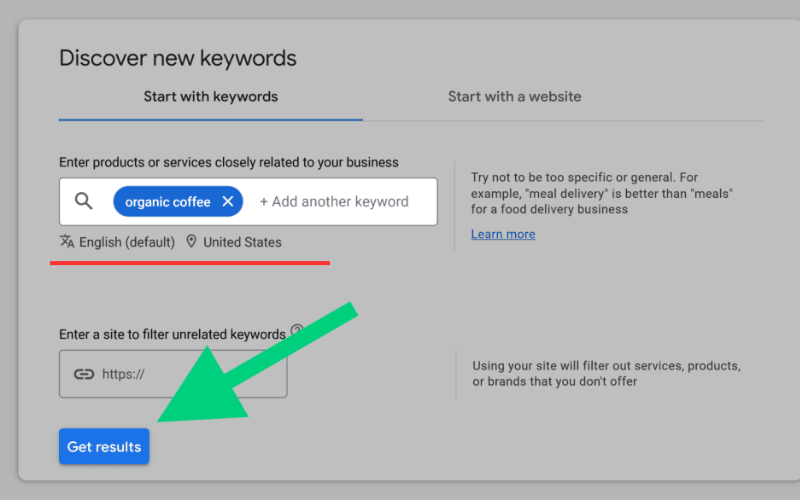Image resolution: width=800 pixels, height=500 pixels.
Task: Click the Enter products or services label
Action: tap(229, 162)
